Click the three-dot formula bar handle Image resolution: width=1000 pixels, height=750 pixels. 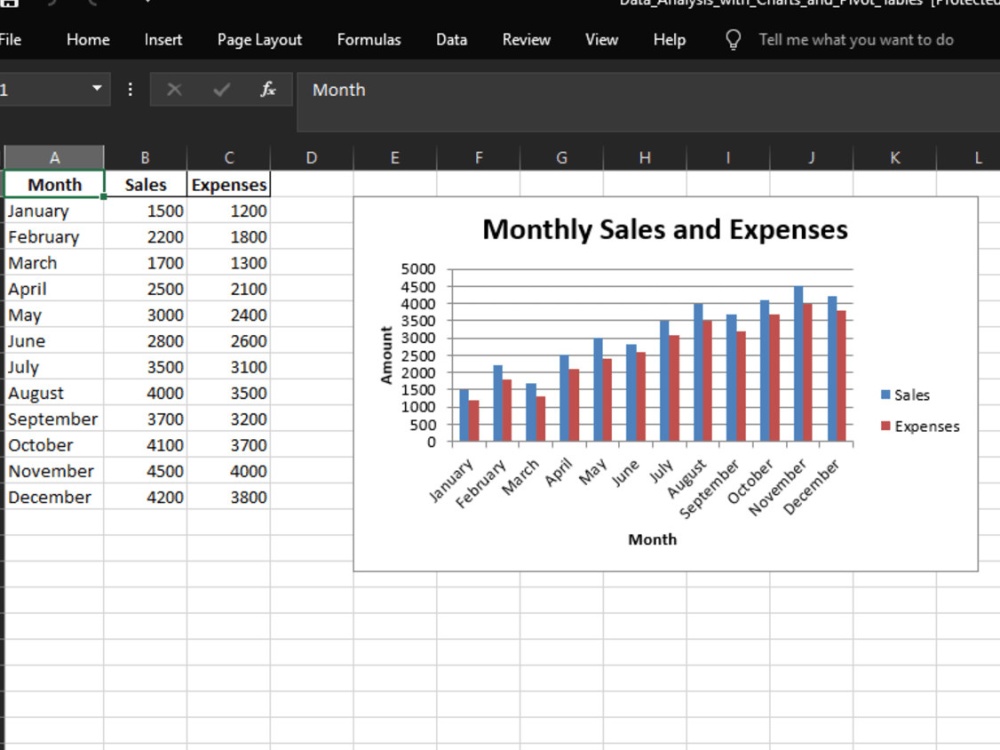(130, 89)
